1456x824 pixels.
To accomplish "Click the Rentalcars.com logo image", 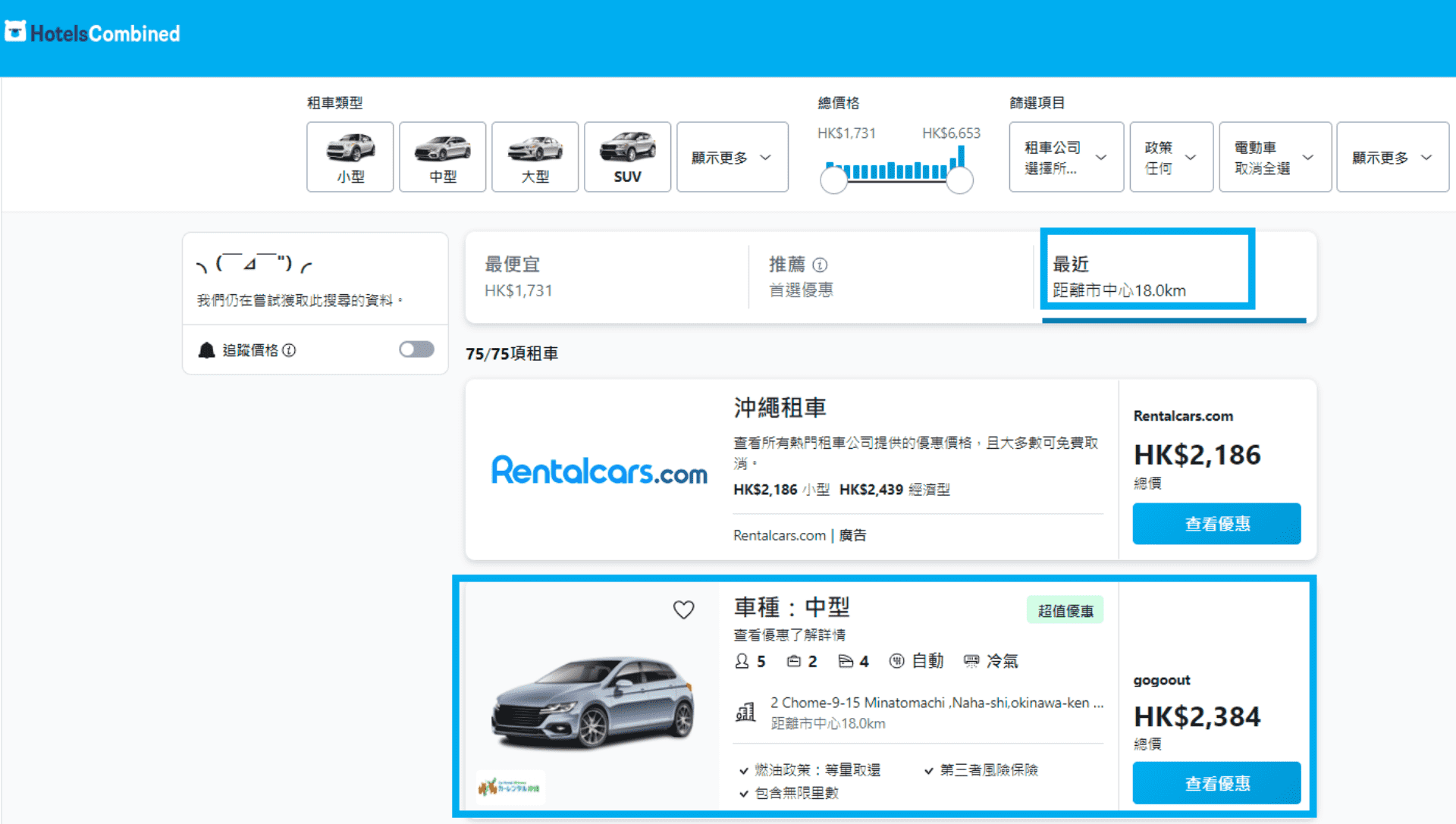I will point(599,470).
